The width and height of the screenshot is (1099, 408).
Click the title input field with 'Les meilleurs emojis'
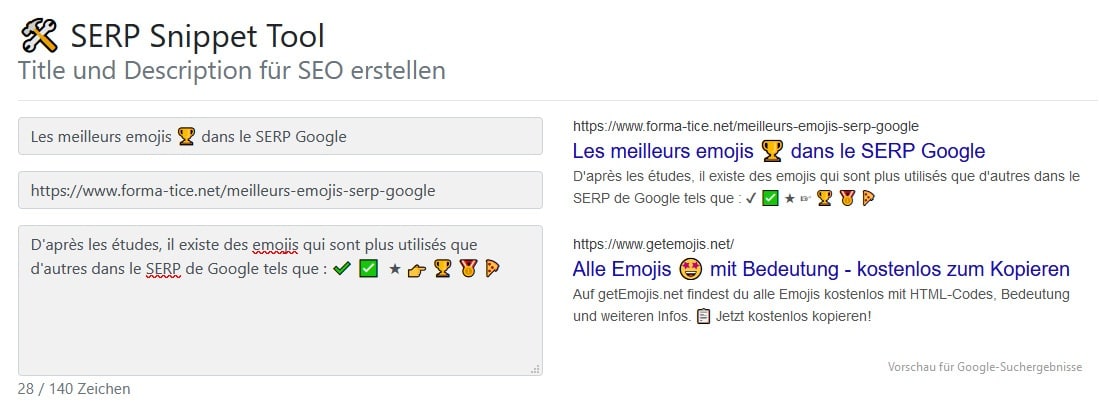tap(280, 136)
